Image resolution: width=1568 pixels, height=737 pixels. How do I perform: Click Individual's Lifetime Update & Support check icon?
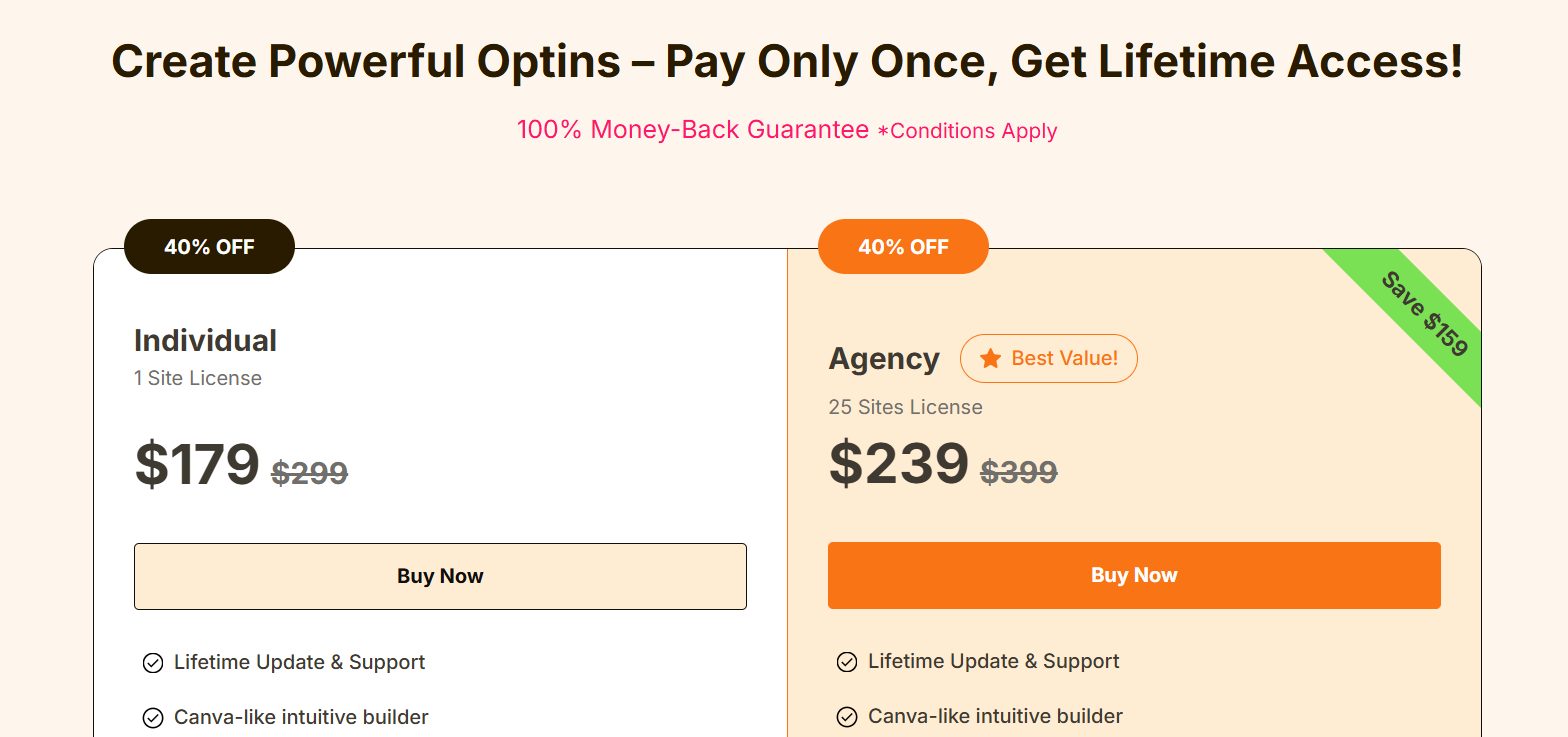[x=153, y=663]
